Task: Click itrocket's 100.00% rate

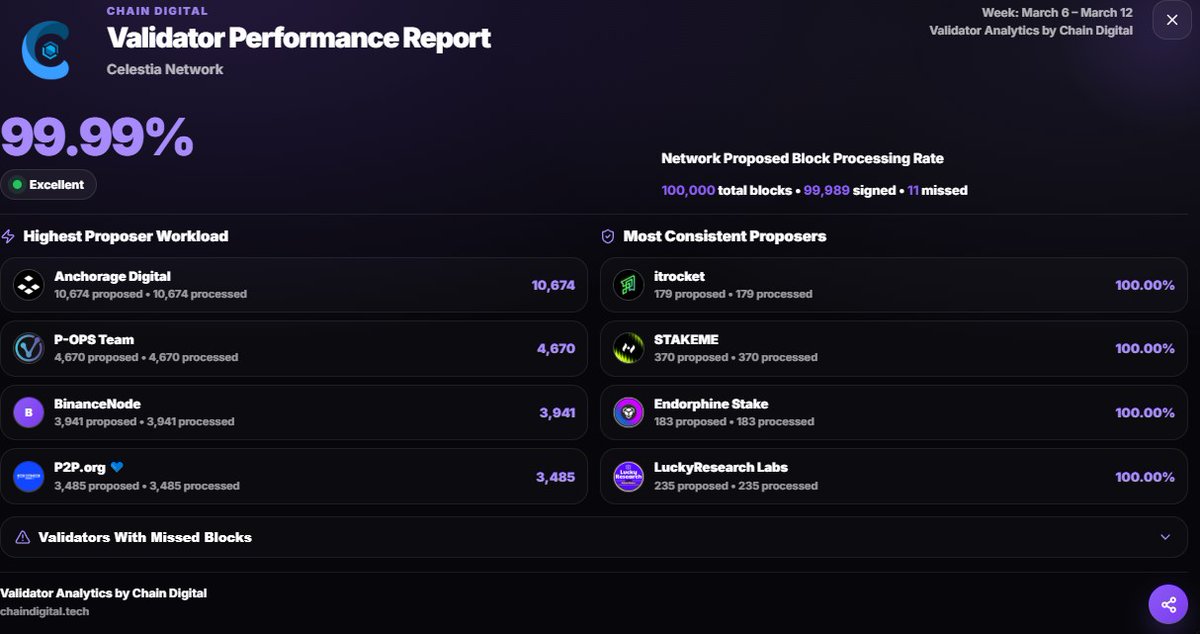Action: [x=1145, y=285]
